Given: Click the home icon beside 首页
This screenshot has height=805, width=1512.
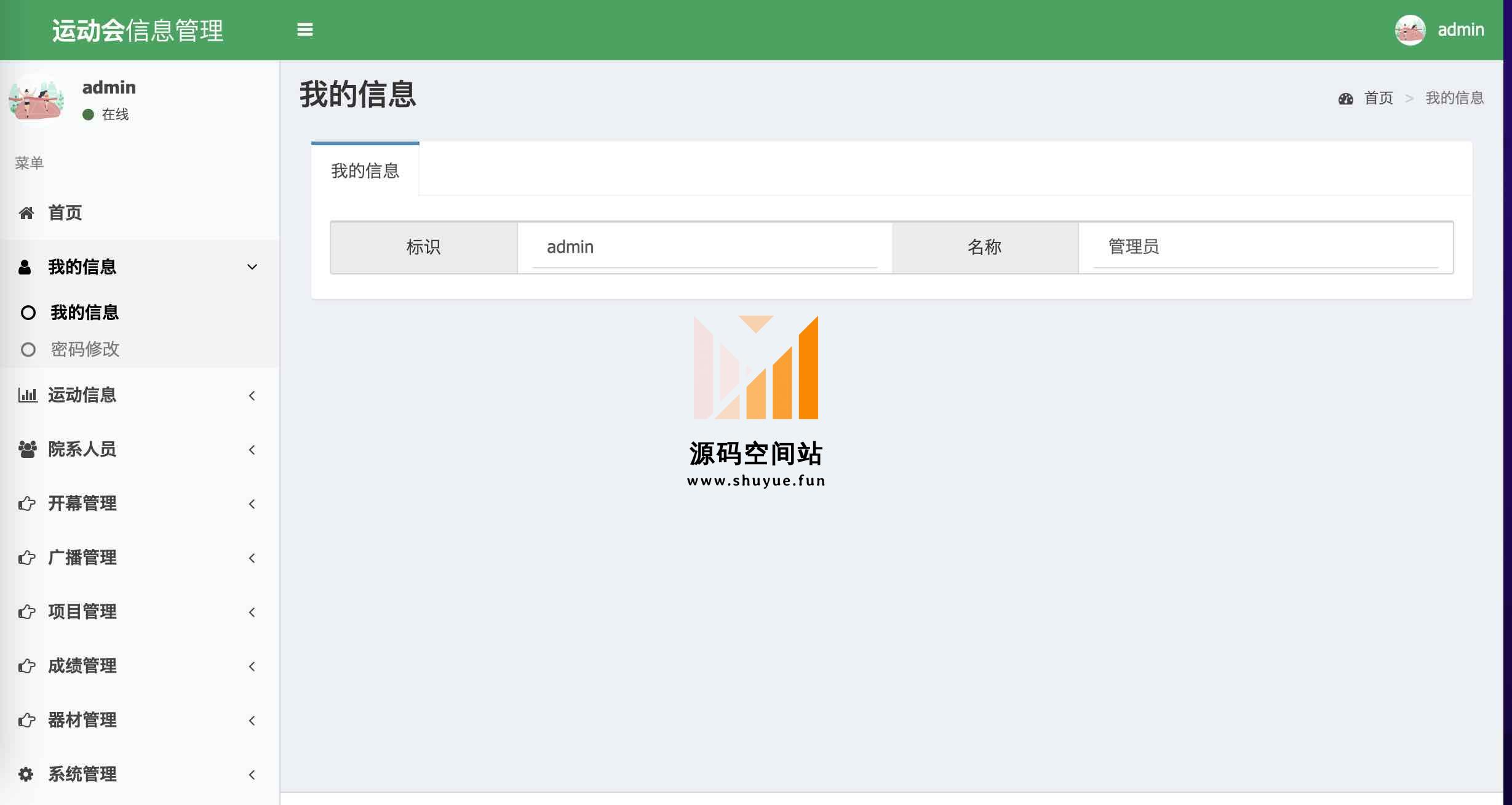Looking at the screenshot, I should [26, 213].
